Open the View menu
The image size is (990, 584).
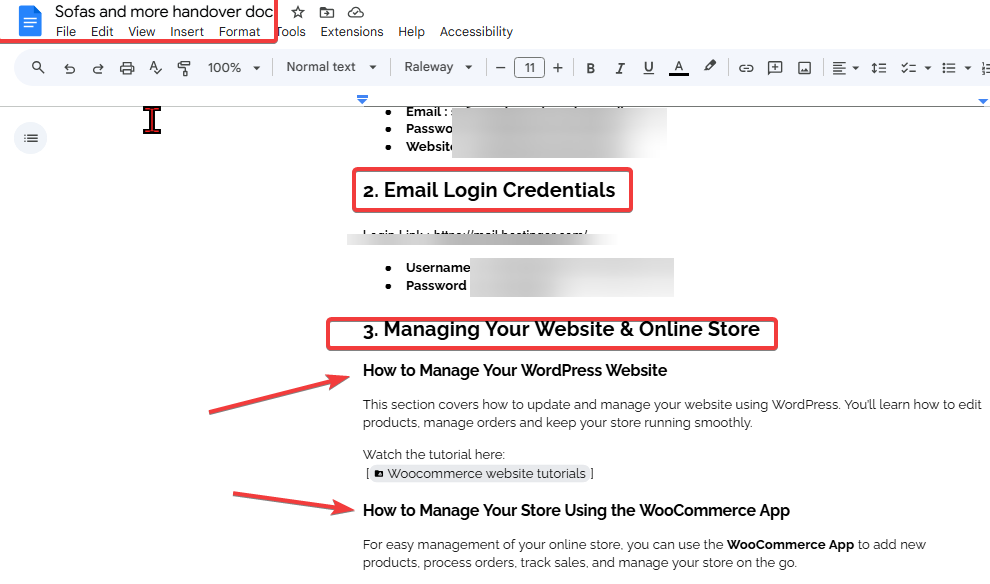click(141, 32)
